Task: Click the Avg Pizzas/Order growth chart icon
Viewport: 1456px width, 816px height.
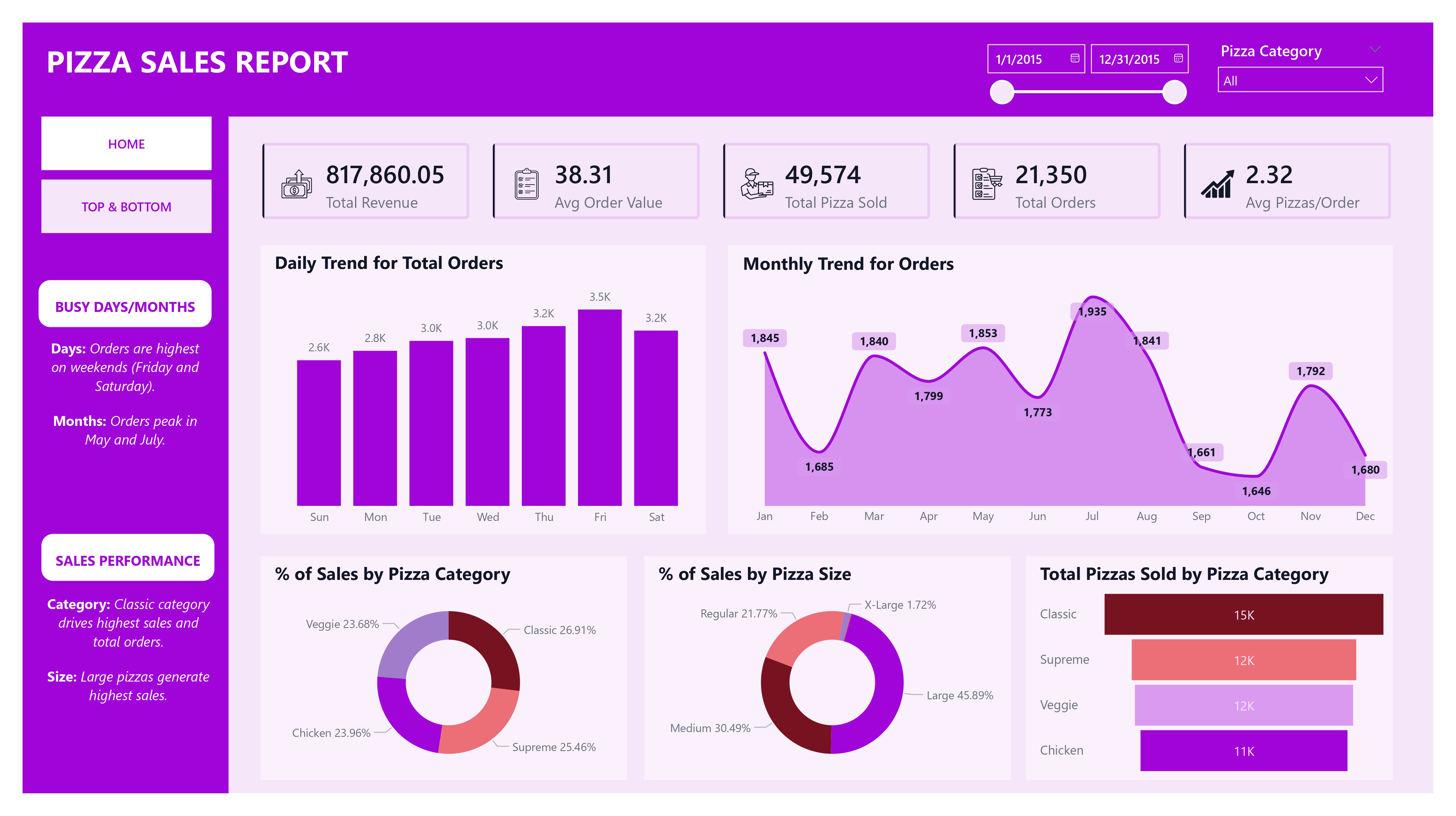Action: [1217, 184]
